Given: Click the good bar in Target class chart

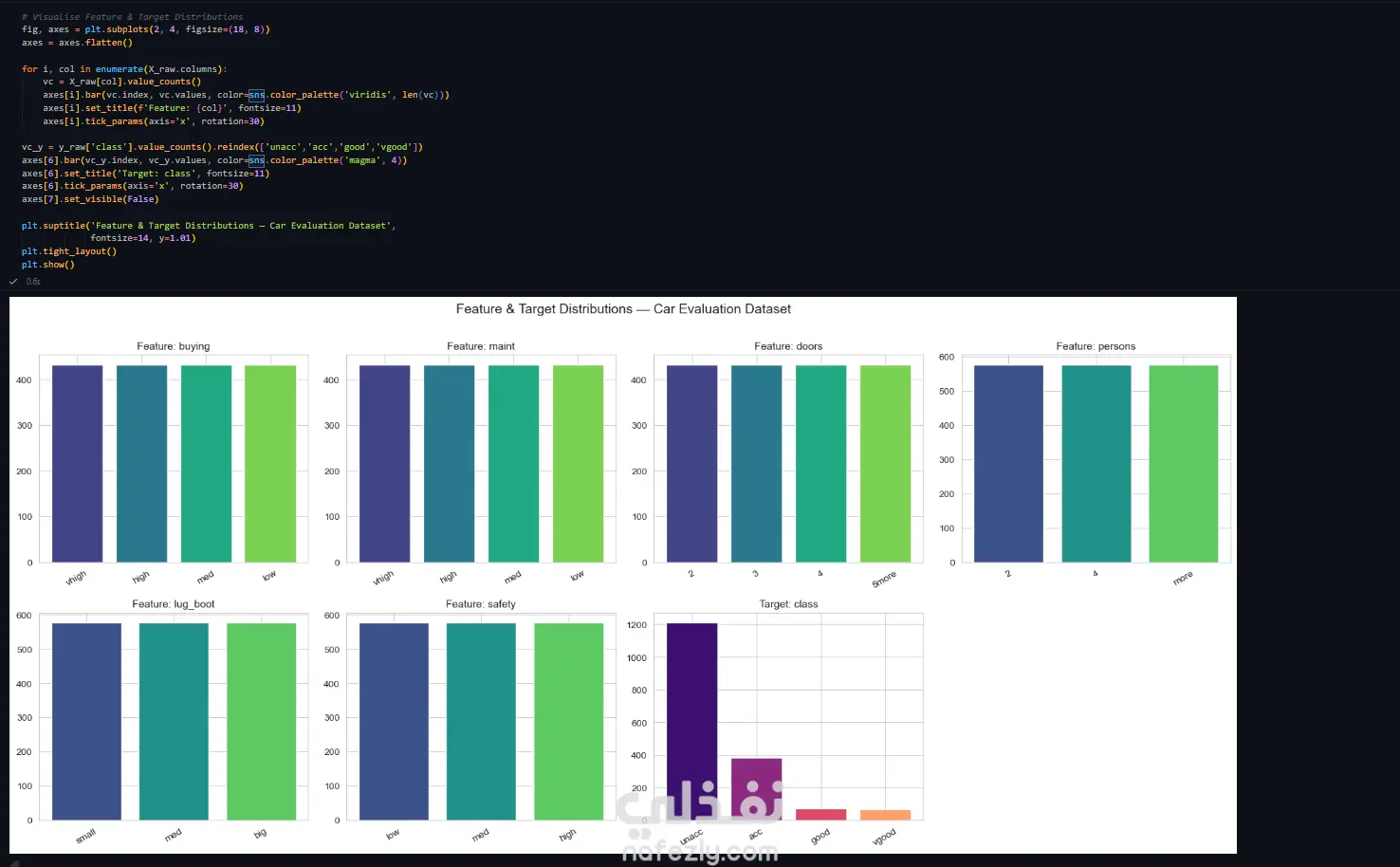Looking at the screenshot, I should pos(820,815).
